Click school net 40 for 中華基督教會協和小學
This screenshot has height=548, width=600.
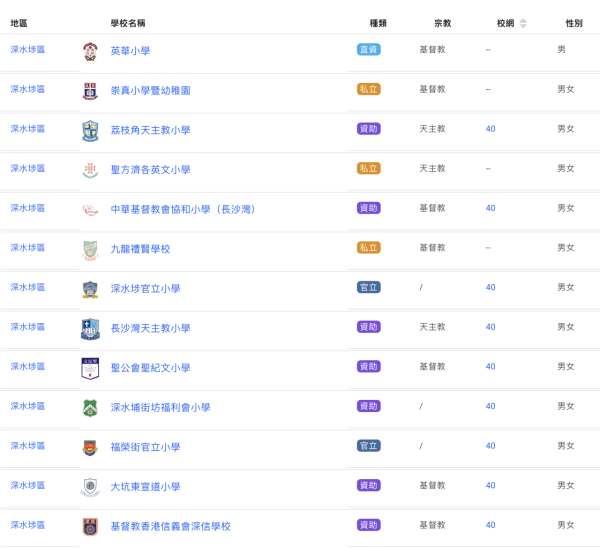tap(490, 208)
